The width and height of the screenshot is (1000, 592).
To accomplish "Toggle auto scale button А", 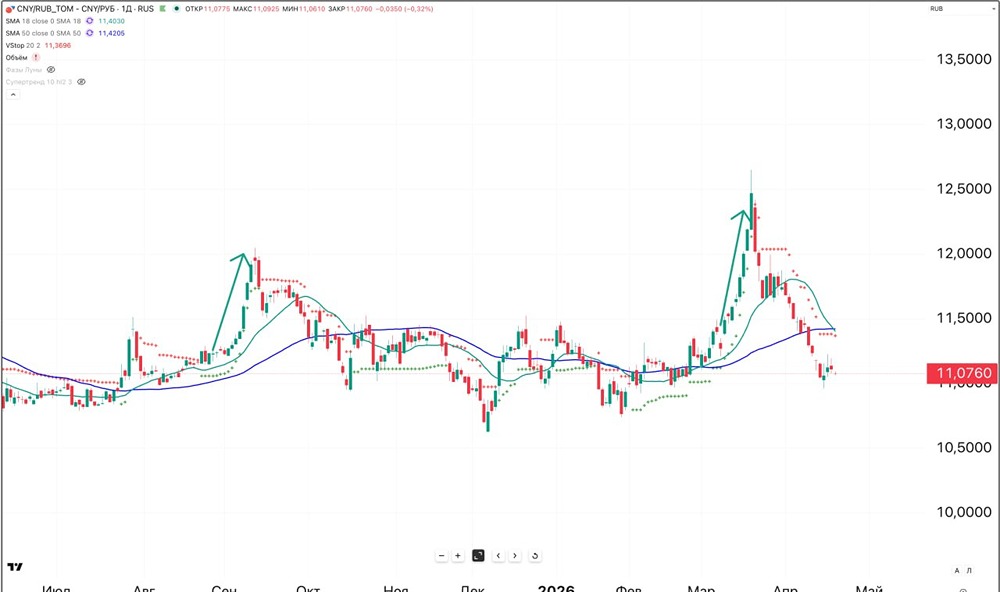I will [957, 570].
